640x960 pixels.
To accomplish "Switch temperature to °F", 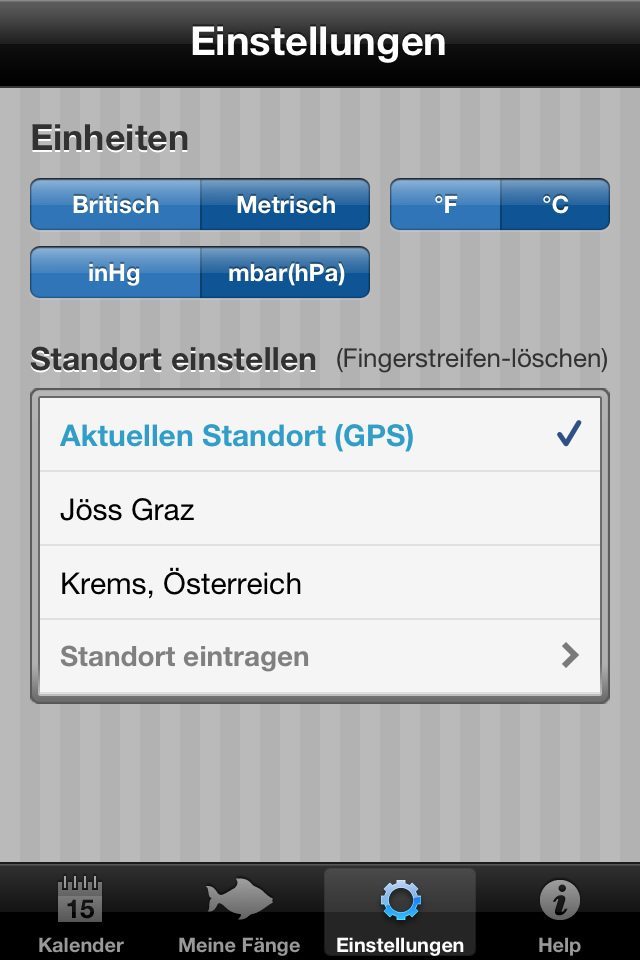I will tap(445, 205).
